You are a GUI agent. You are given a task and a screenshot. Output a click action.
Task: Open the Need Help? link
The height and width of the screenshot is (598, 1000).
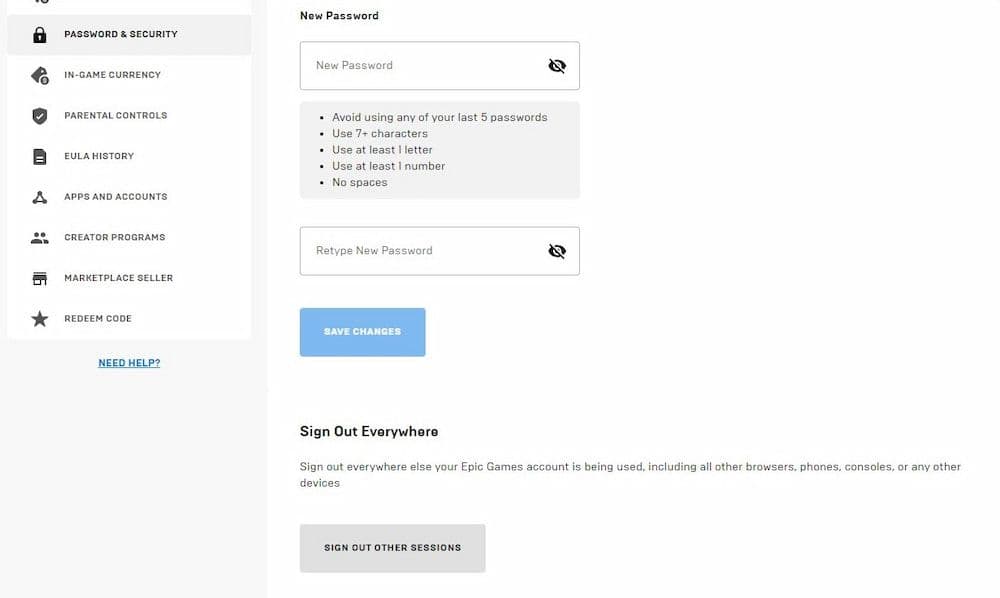tap(128, 362)
